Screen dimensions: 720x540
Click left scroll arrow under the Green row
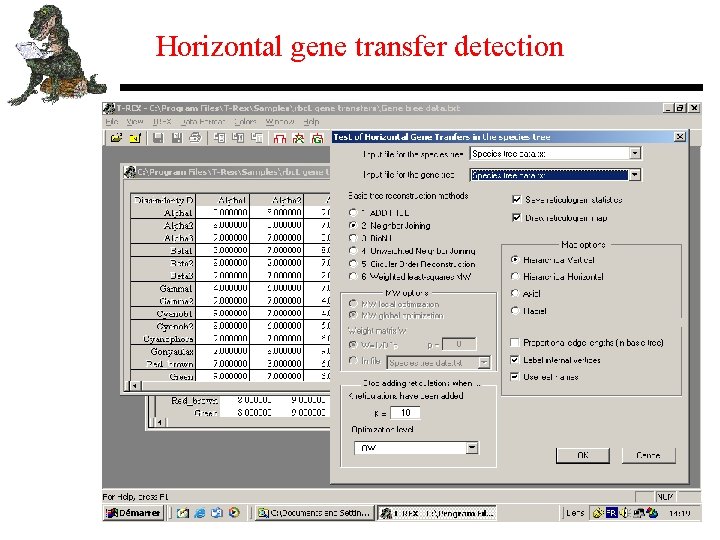(135, 386)
